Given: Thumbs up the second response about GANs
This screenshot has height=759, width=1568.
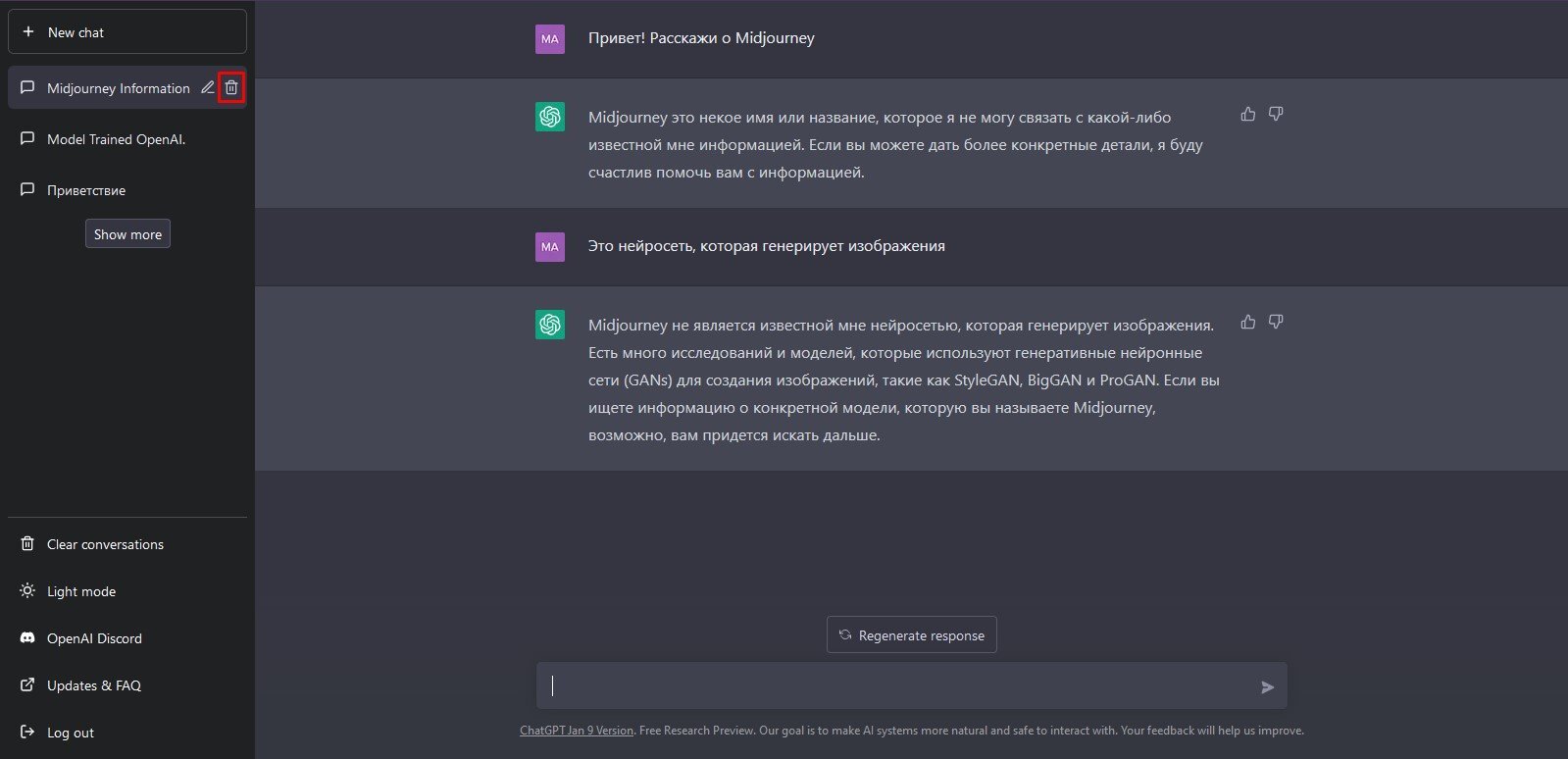Looking at the screenshot, I should (x=1248, y=322).
